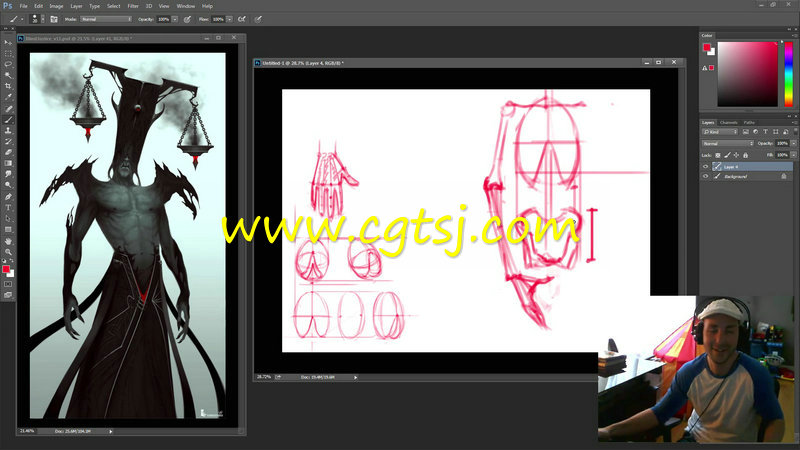Image resolution: width=800 pixels, height=450 pixels.
Task: Open the tool preset picker arrow
Action: point(22,19)
